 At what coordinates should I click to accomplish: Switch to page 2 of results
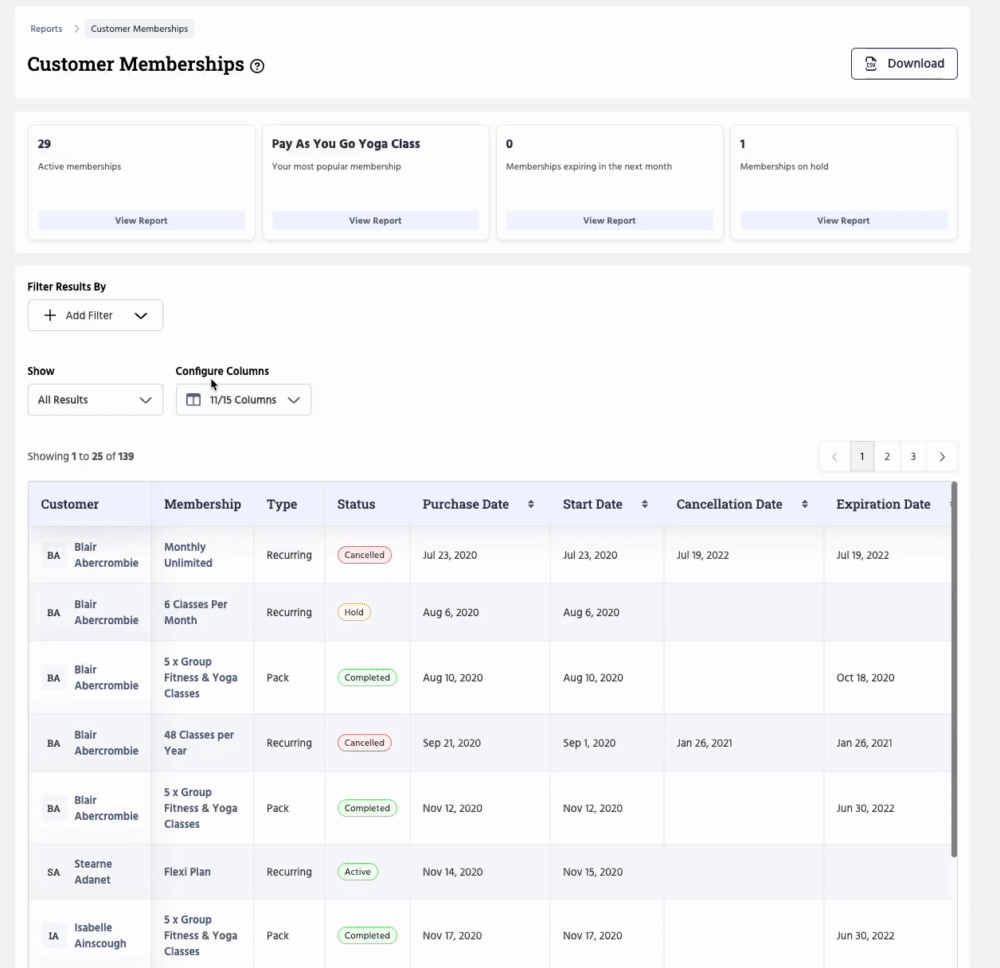point(886,457)
